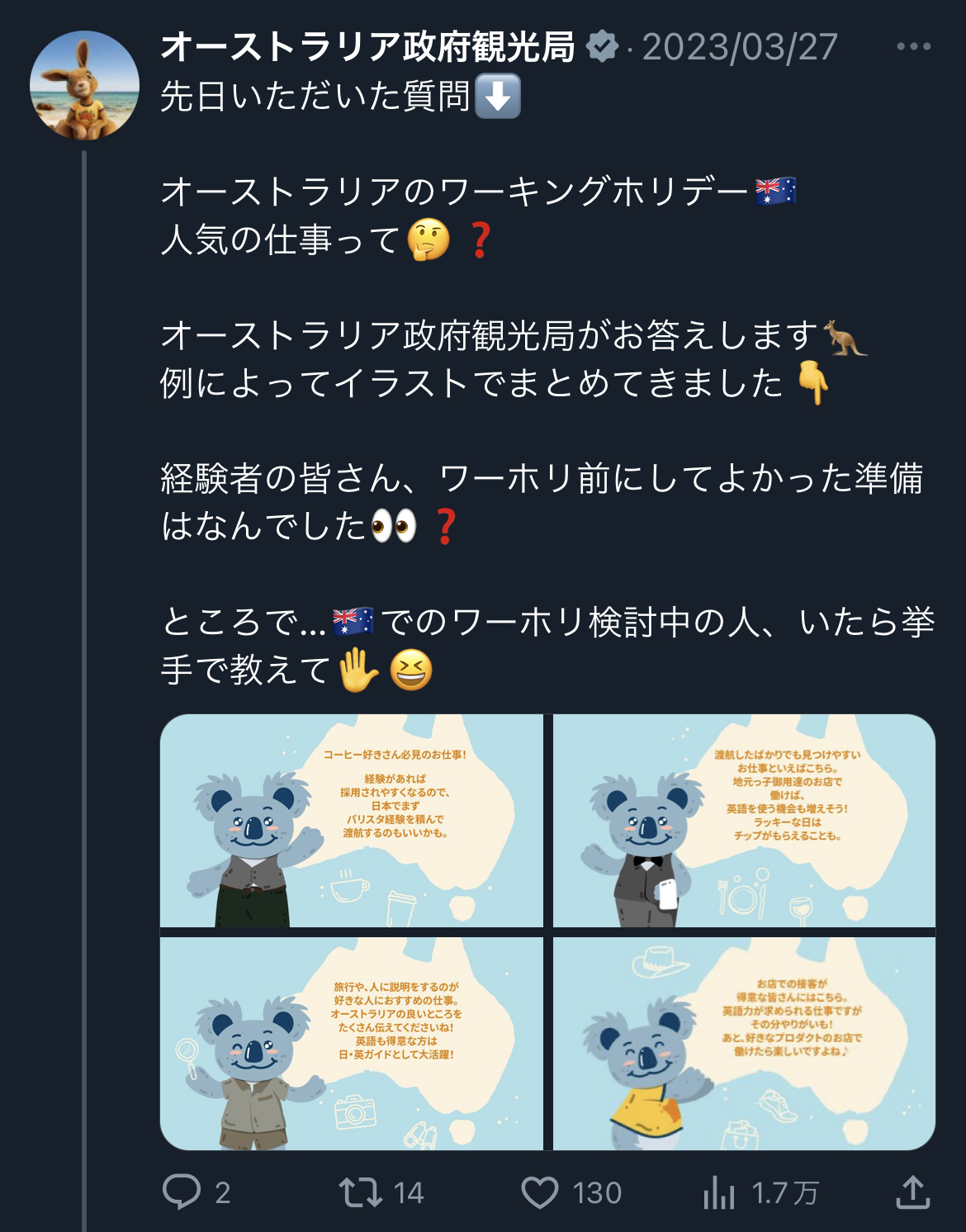This screenshot has height=1232, width=966.
Task: Click the 2023/03/27 post date
Action: (740, 47)
